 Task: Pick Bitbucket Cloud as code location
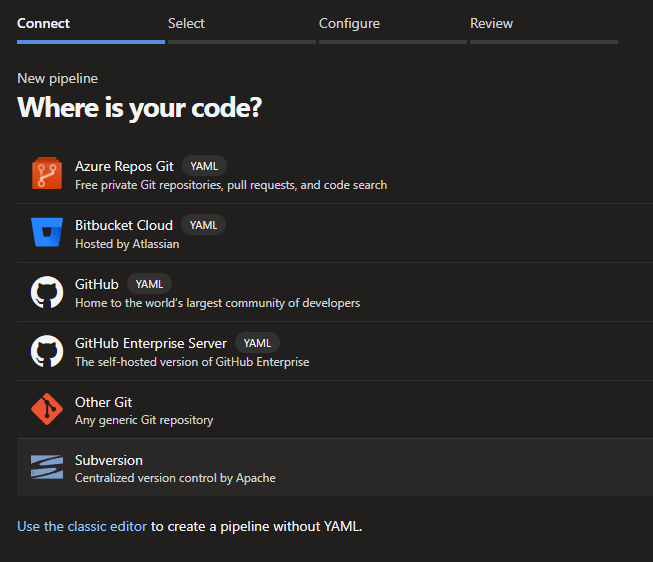point(335,233)
